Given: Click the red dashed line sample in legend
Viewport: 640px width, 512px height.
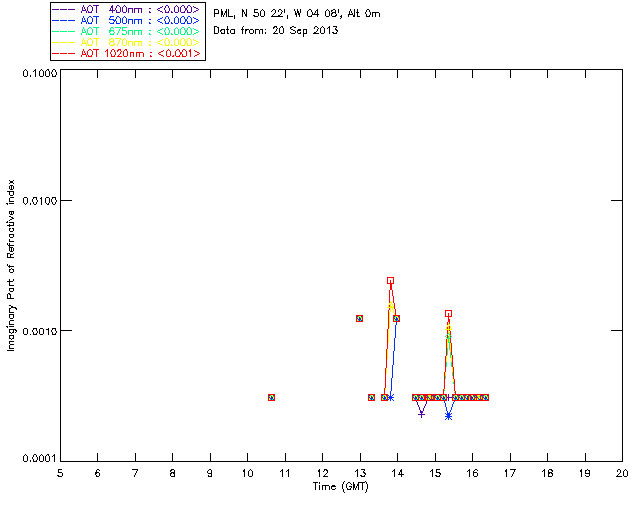Looking at the screenshot, I should click(x=64, y=53).
